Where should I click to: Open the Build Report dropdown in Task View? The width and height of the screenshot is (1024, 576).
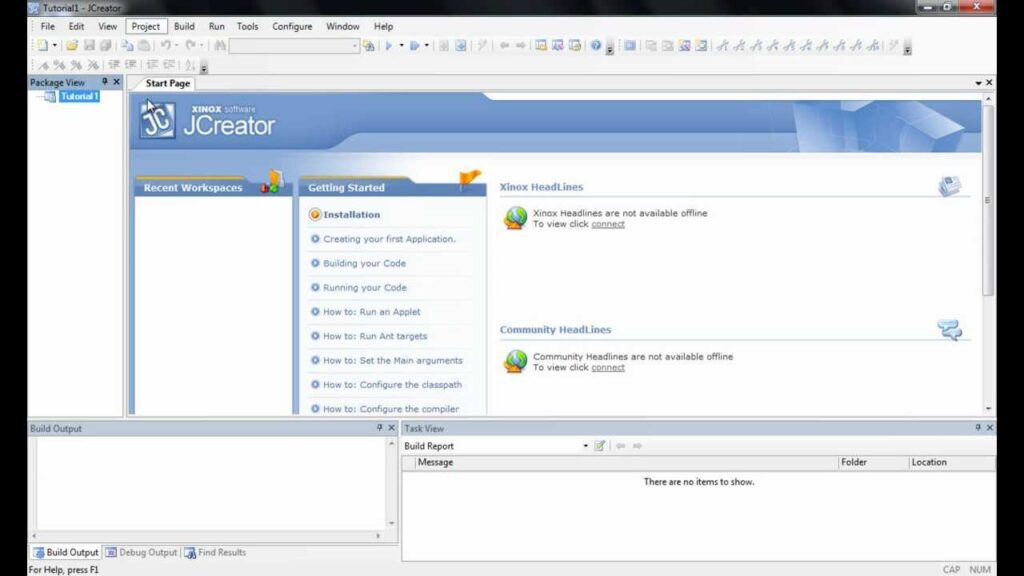tap(585, 446)
